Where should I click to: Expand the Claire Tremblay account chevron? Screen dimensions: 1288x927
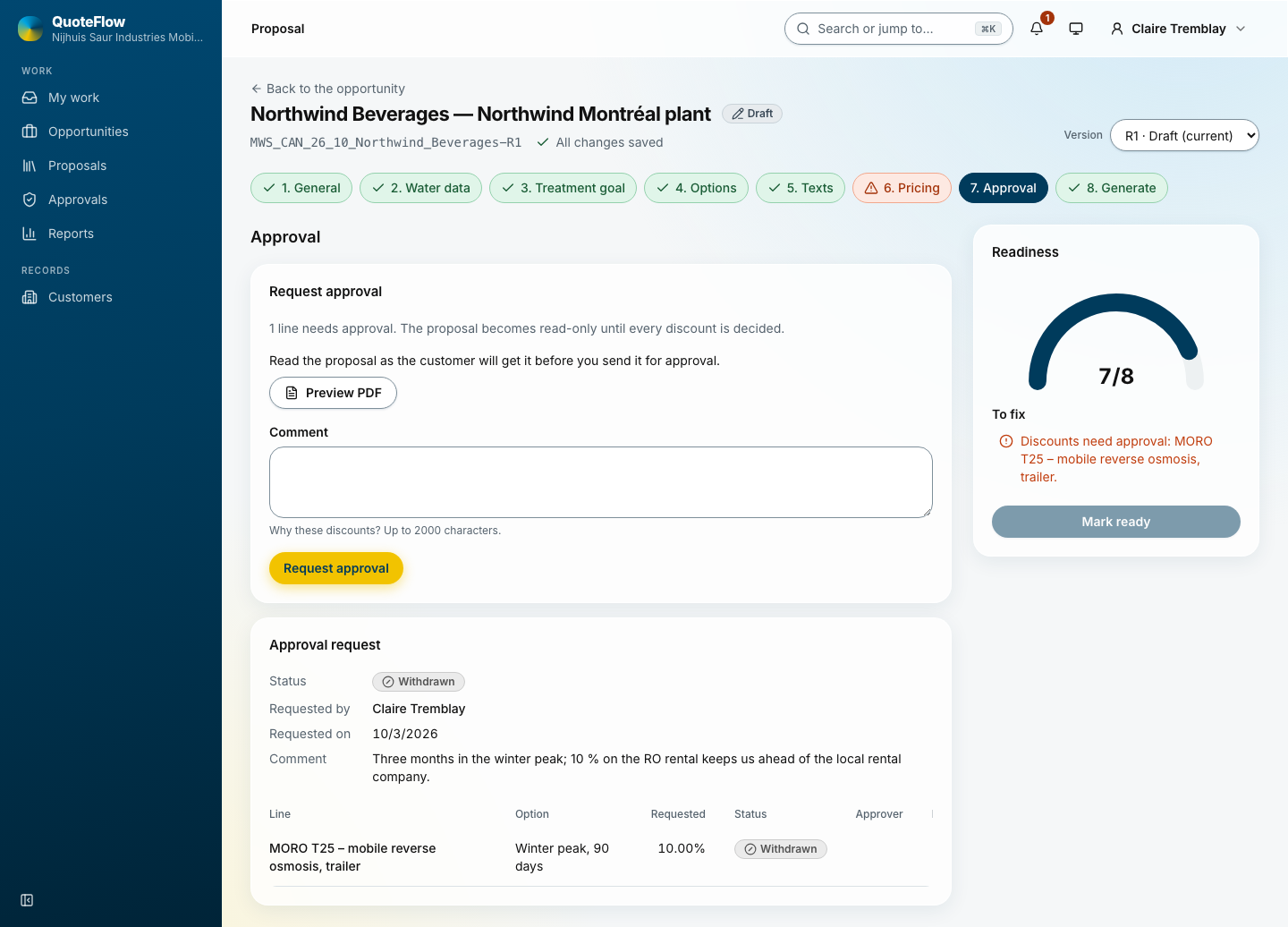click(1241, 29)
